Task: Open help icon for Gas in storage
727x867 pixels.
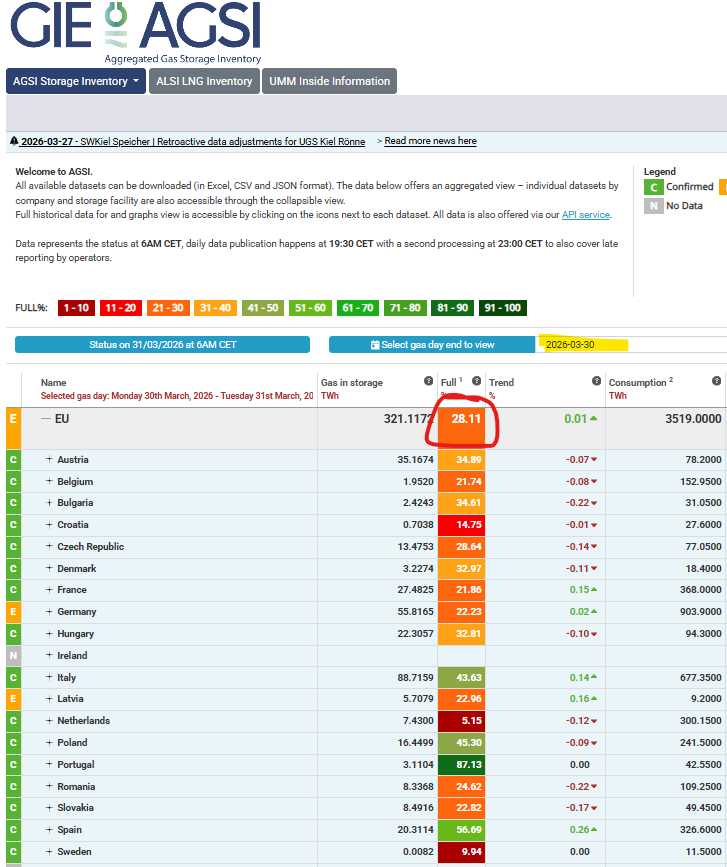Action: 428,381
